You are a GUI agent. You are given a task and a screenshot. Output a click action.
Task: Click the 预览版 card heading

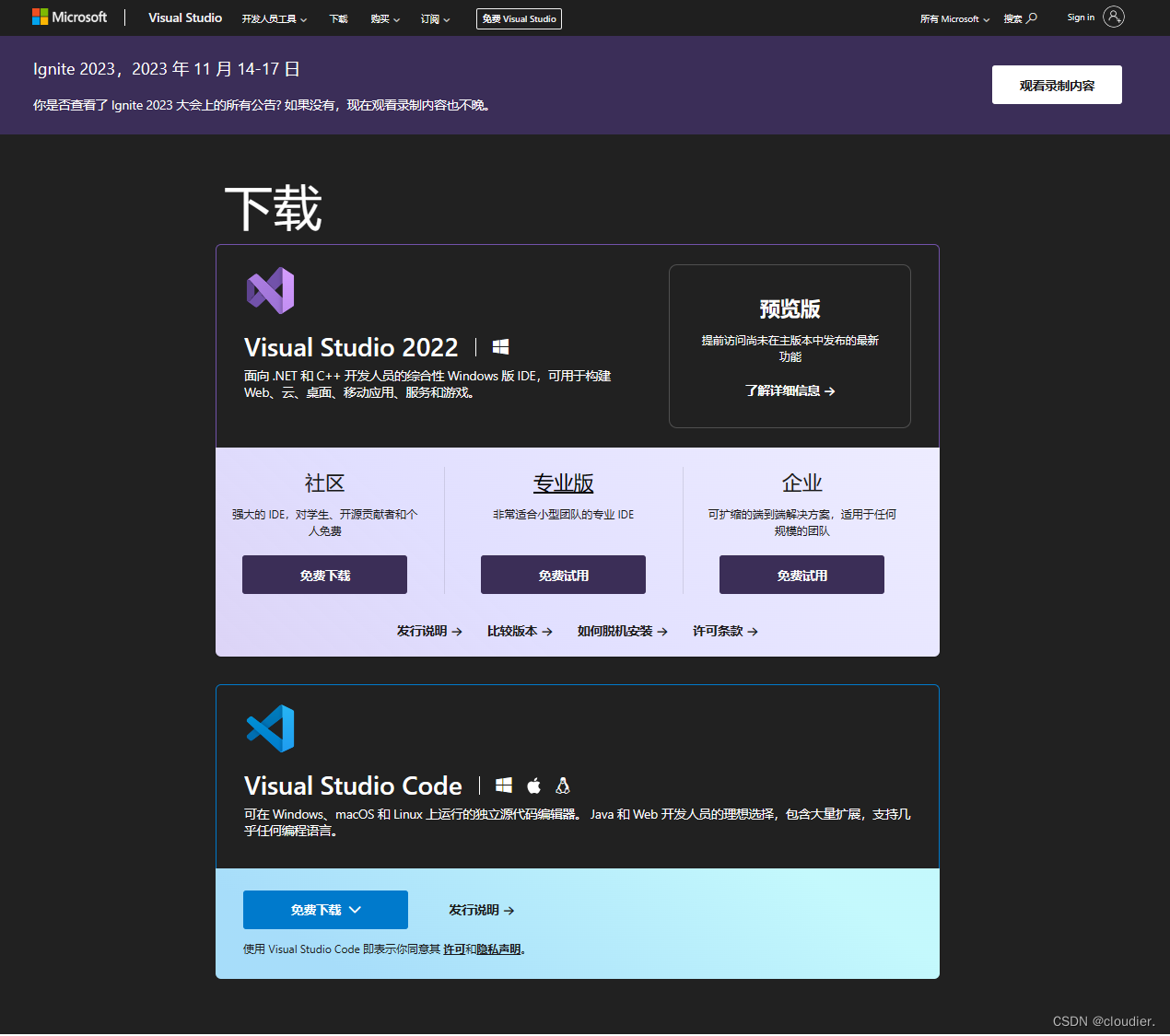click(790, 309)
